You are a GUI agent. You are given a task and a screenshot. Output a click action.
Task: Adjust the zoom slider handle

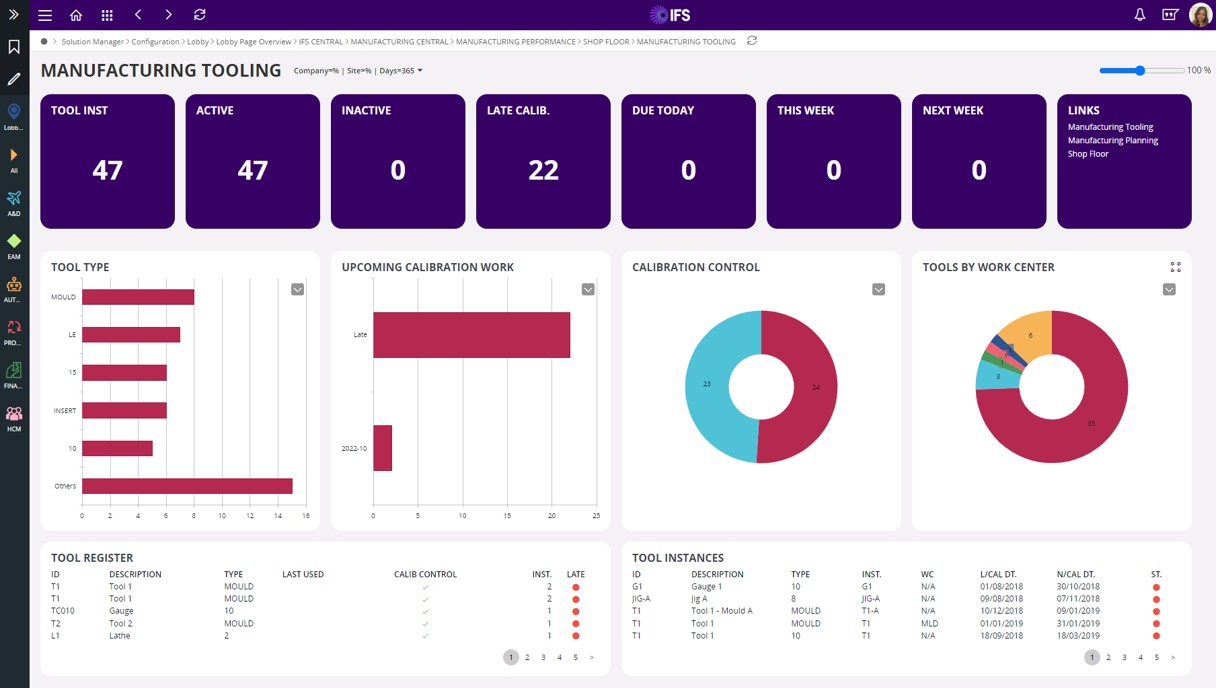coord(1140,71)
